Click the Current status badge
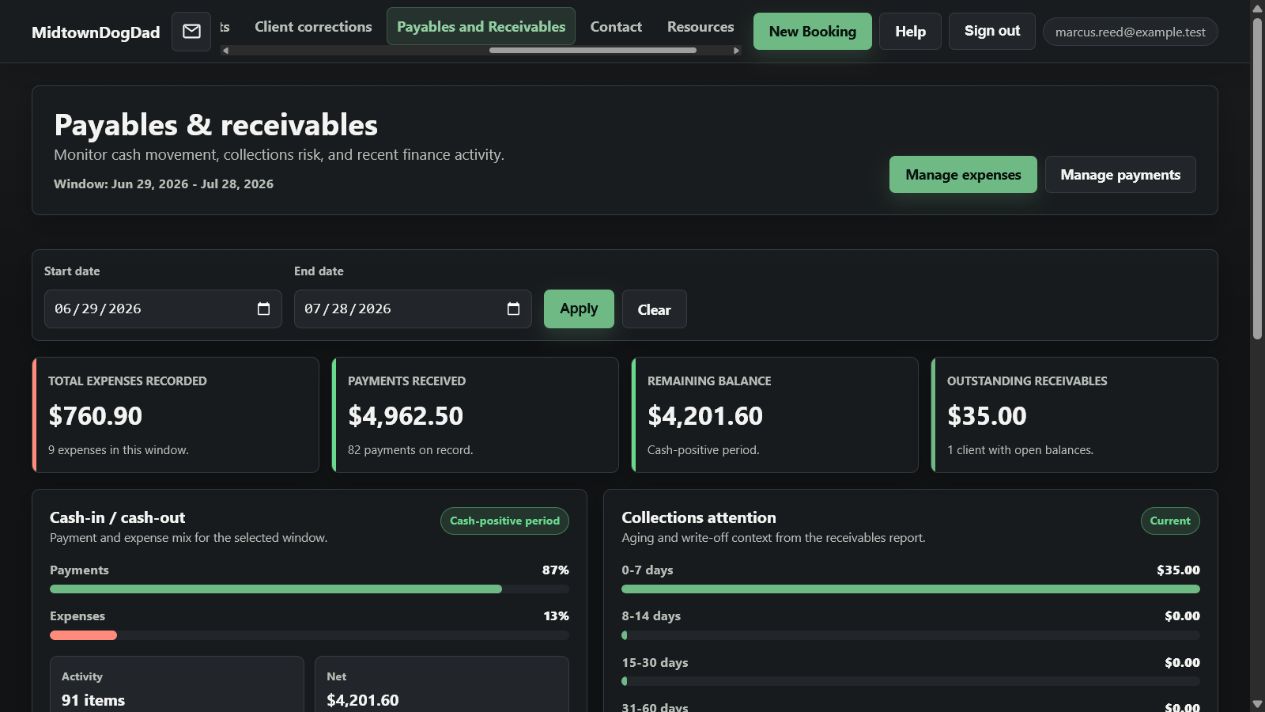 (1170, 521)
